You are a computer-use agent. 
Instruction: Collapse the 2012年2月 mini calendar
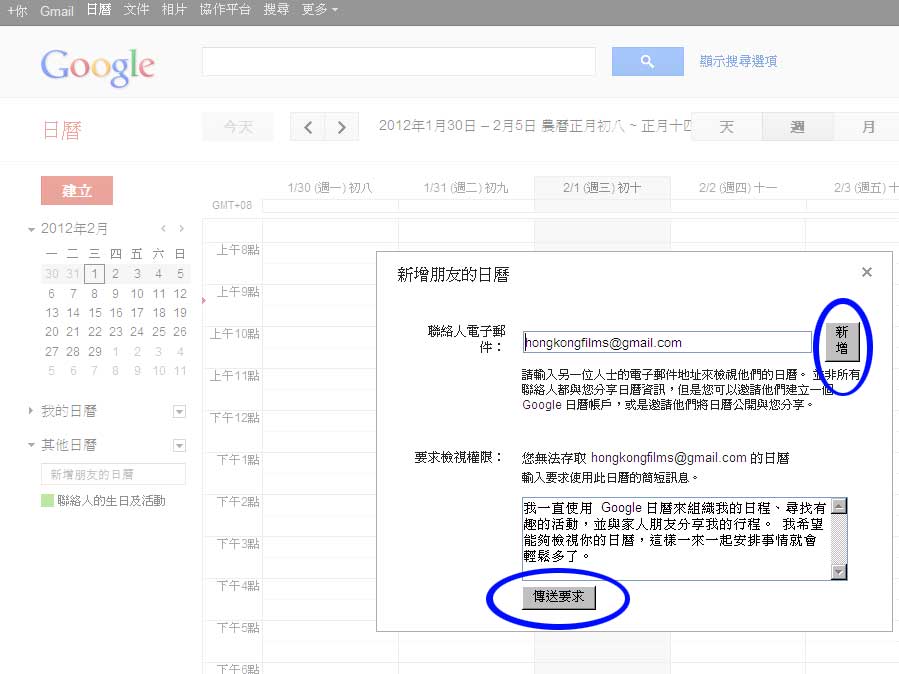(x=32, y=229)
